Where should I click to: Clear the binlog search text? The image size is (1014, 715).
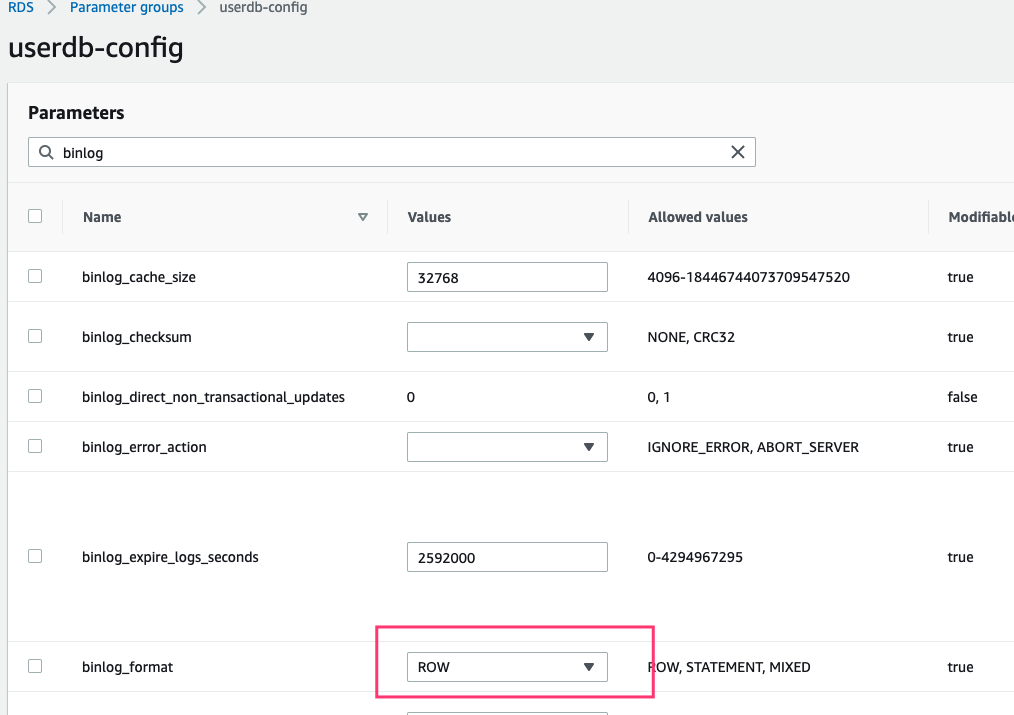(x=738, y=152)
